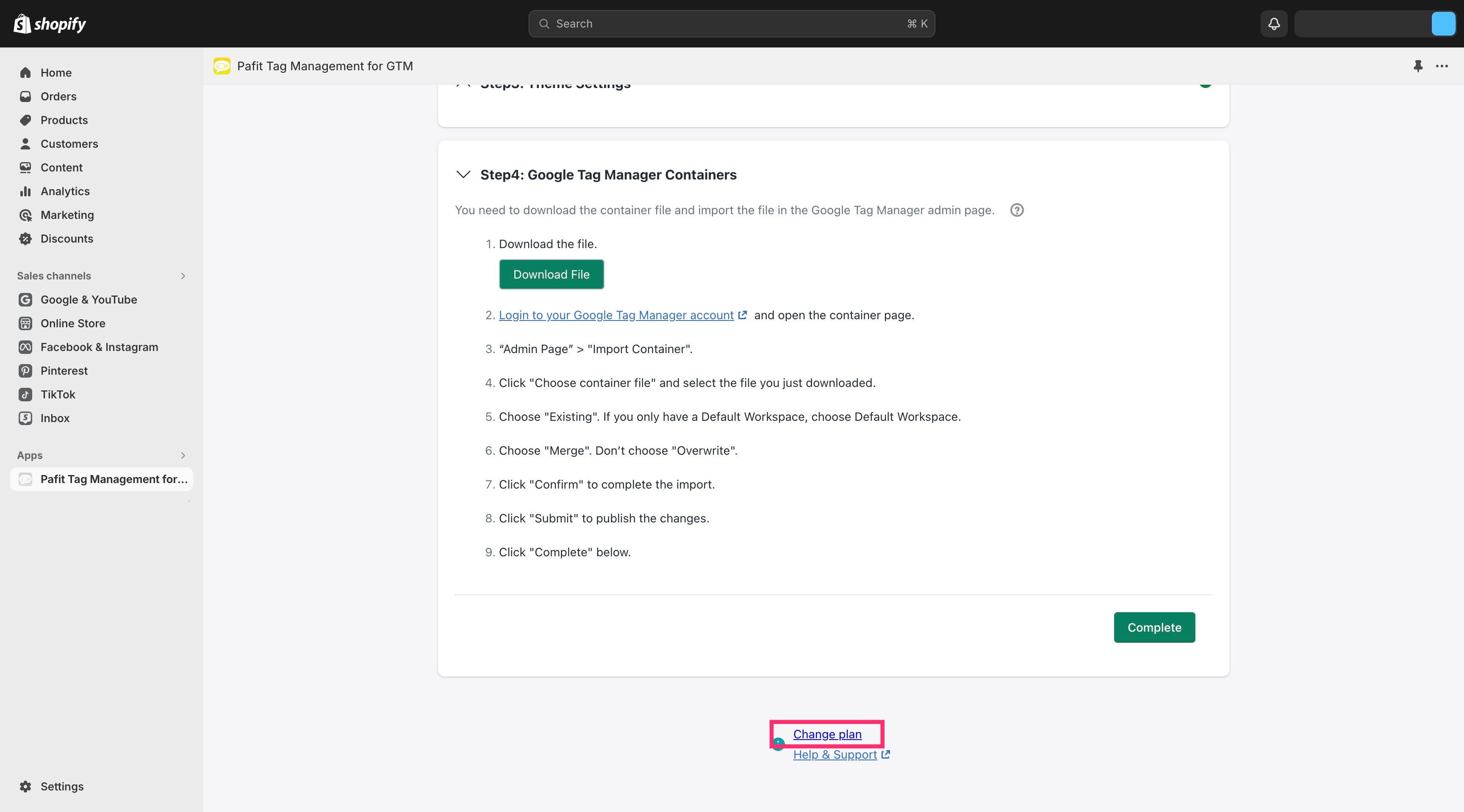Open the three-dot more actions menu
The height and width of the screenshot is (812, 1464).
1442,66
